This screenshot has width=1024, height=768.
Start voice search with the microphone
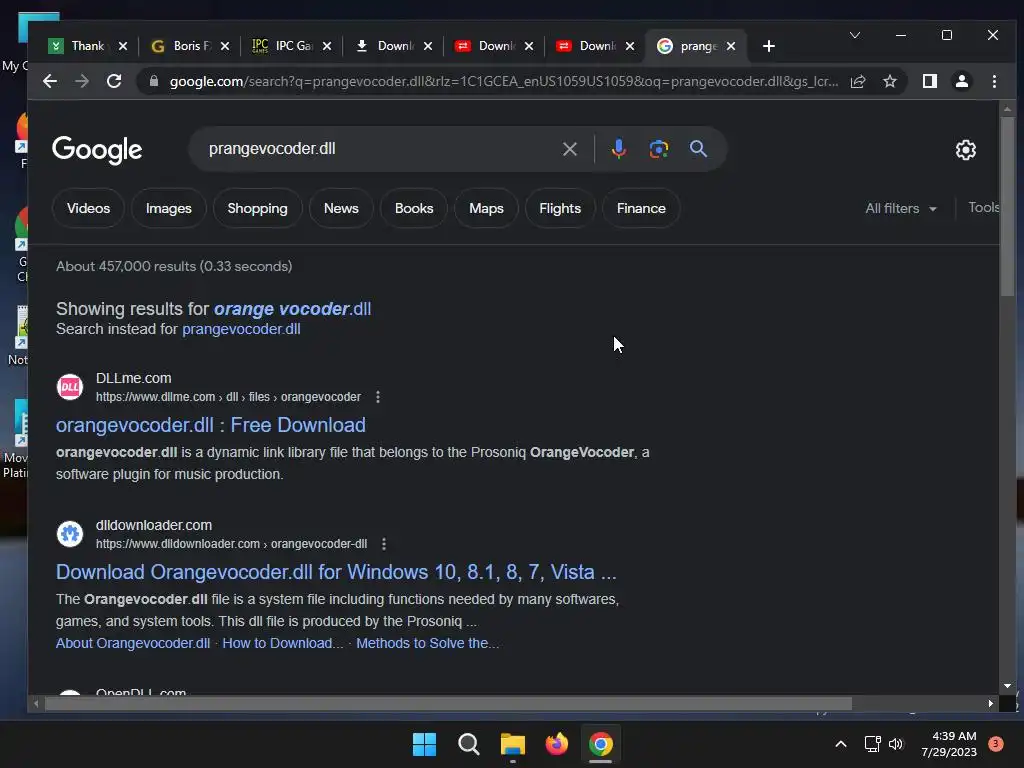pos(618,149)
